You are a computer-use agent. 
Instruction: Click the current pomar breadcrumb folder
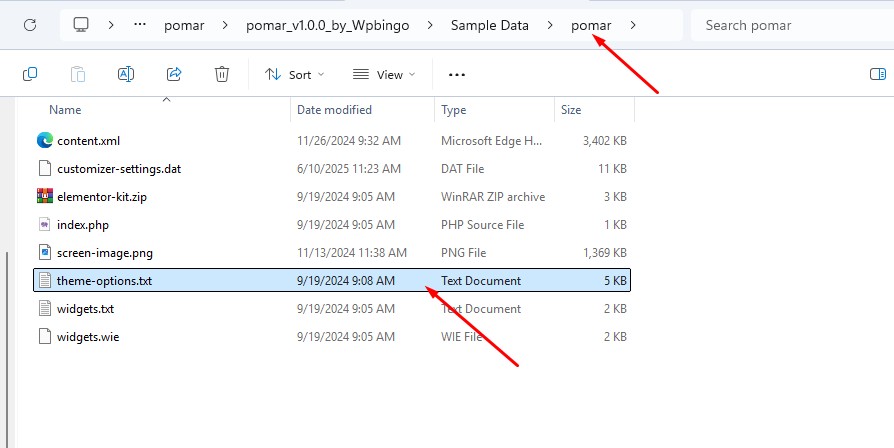[591, 26]
